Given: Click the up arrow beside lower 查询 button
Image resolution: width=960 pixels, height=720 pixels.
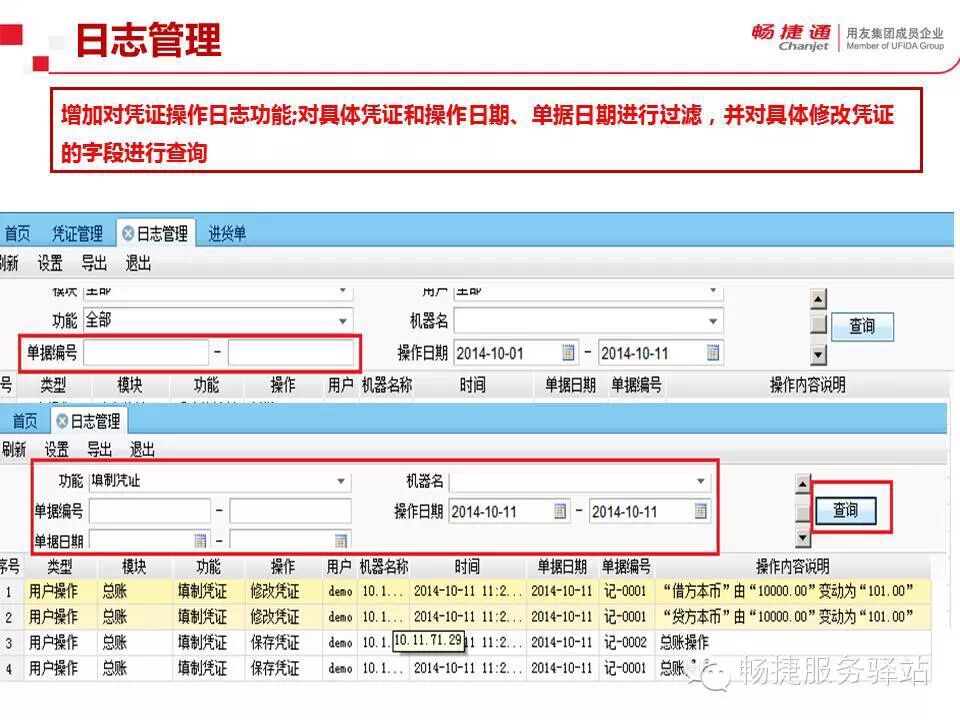Looking at the screenshot, I should (x=803, y=484).
